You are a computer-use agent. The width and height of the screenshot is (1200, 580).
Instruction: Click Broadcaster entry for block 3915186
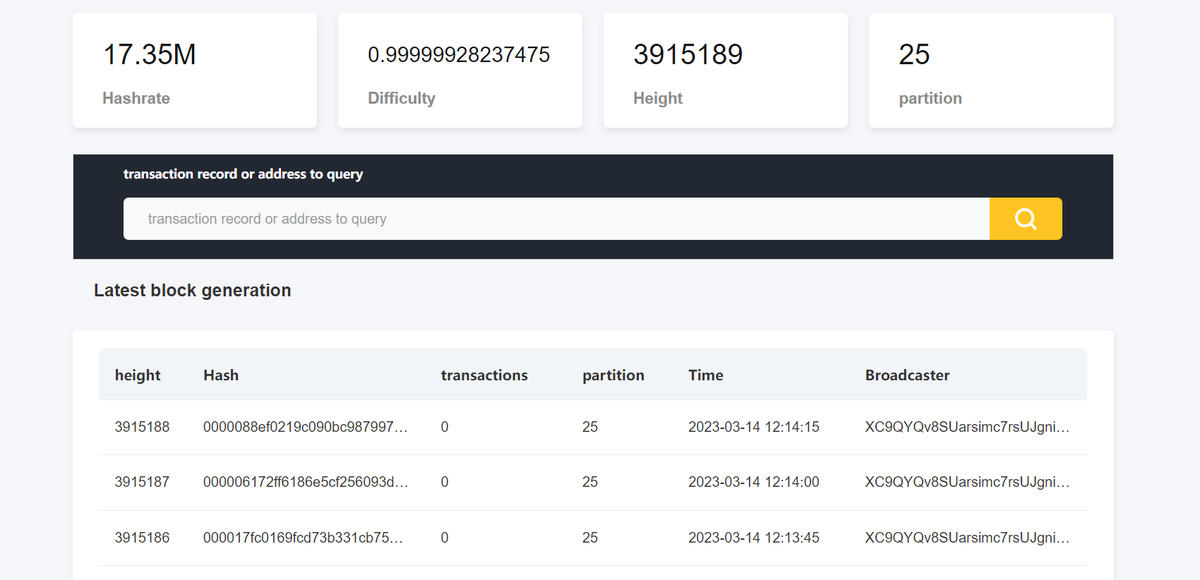pos(967,537)
